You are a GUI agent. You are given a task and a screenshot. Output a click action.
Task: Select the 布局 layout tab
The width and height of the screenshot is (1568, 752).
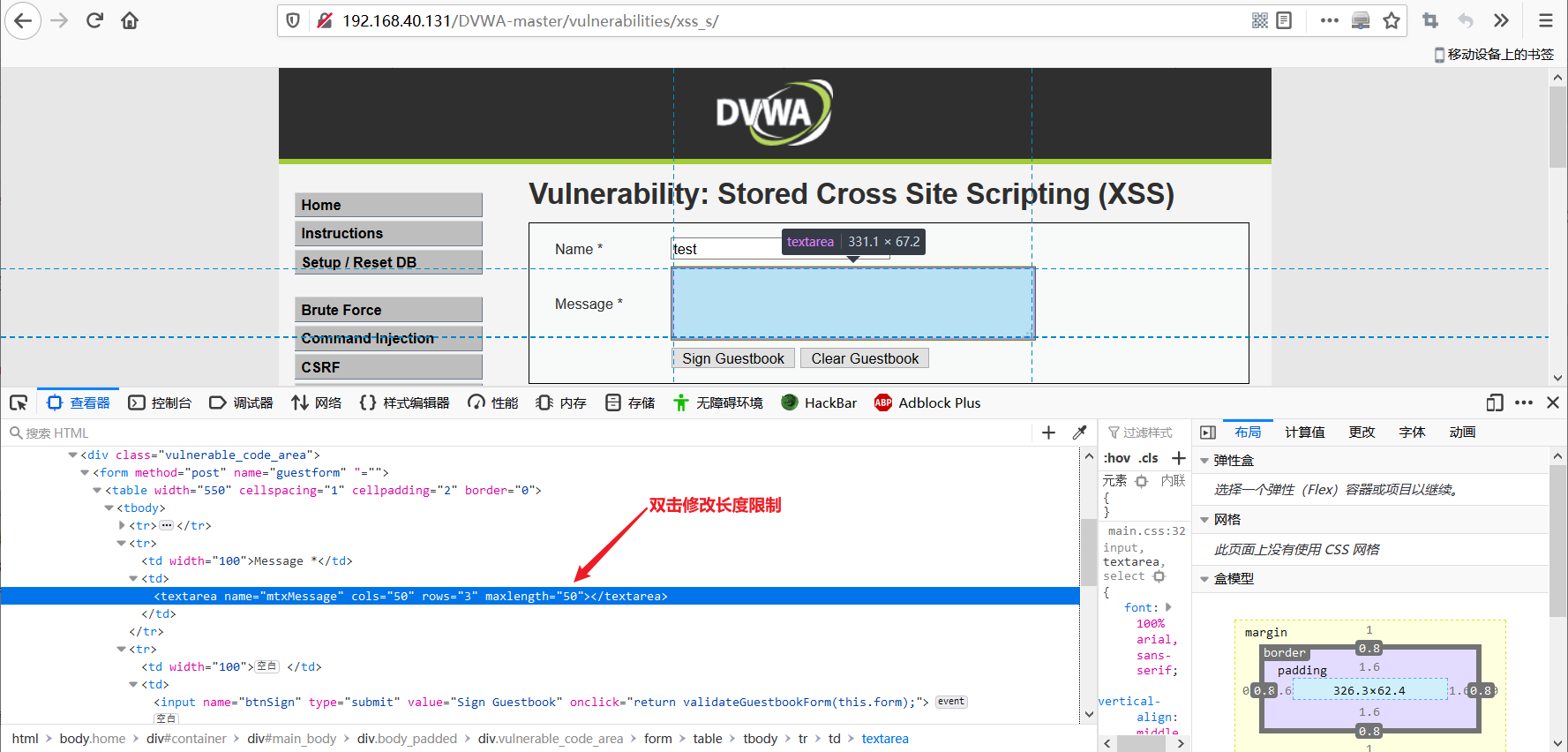pos(1248,432)
